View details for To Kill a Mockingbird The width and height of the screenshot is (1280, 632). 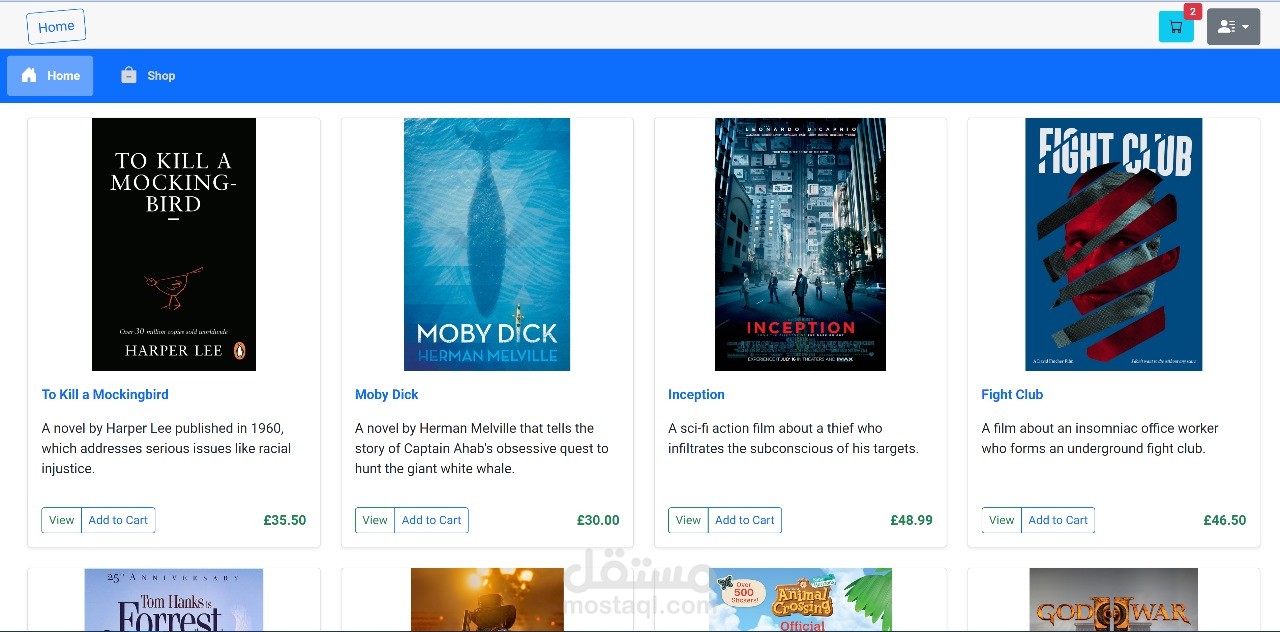pyautogui.click(x=62, y=520)
